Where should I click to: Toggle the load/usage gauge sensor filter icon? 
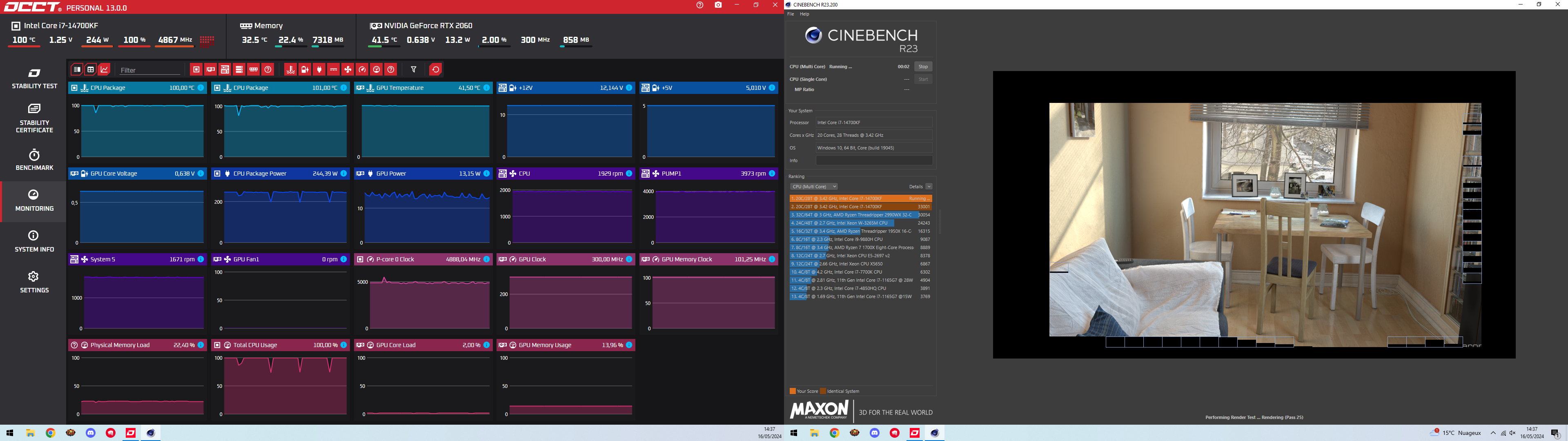[377, 69]
